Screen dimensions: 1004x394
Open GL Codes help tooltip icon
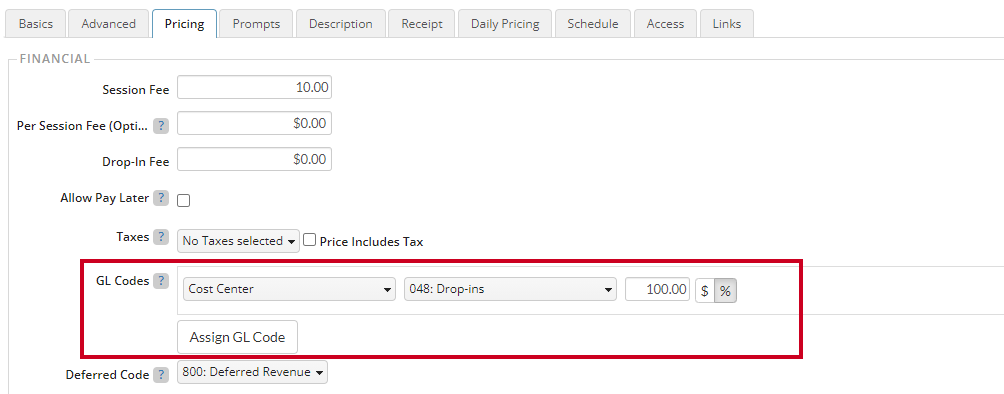(161, 281)
